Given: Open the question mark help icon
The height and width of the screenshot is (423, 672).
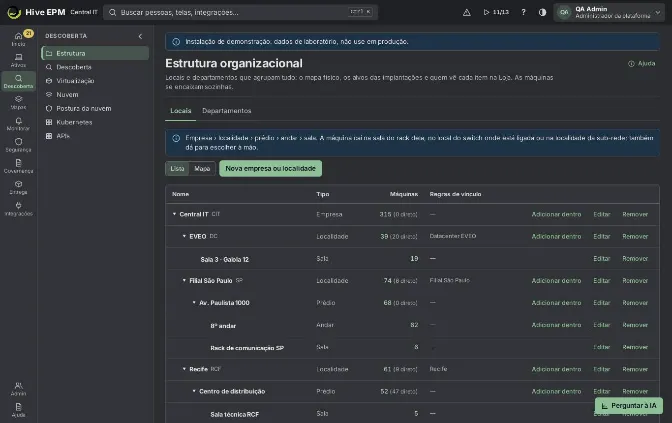Looking at the screenshot, I should pyautogui.click(x=523, y=12).
